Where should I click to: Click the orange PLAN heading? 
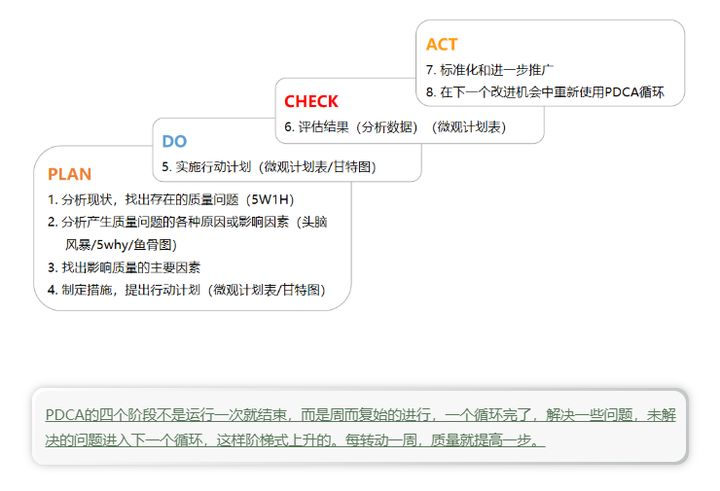(69, 174)
